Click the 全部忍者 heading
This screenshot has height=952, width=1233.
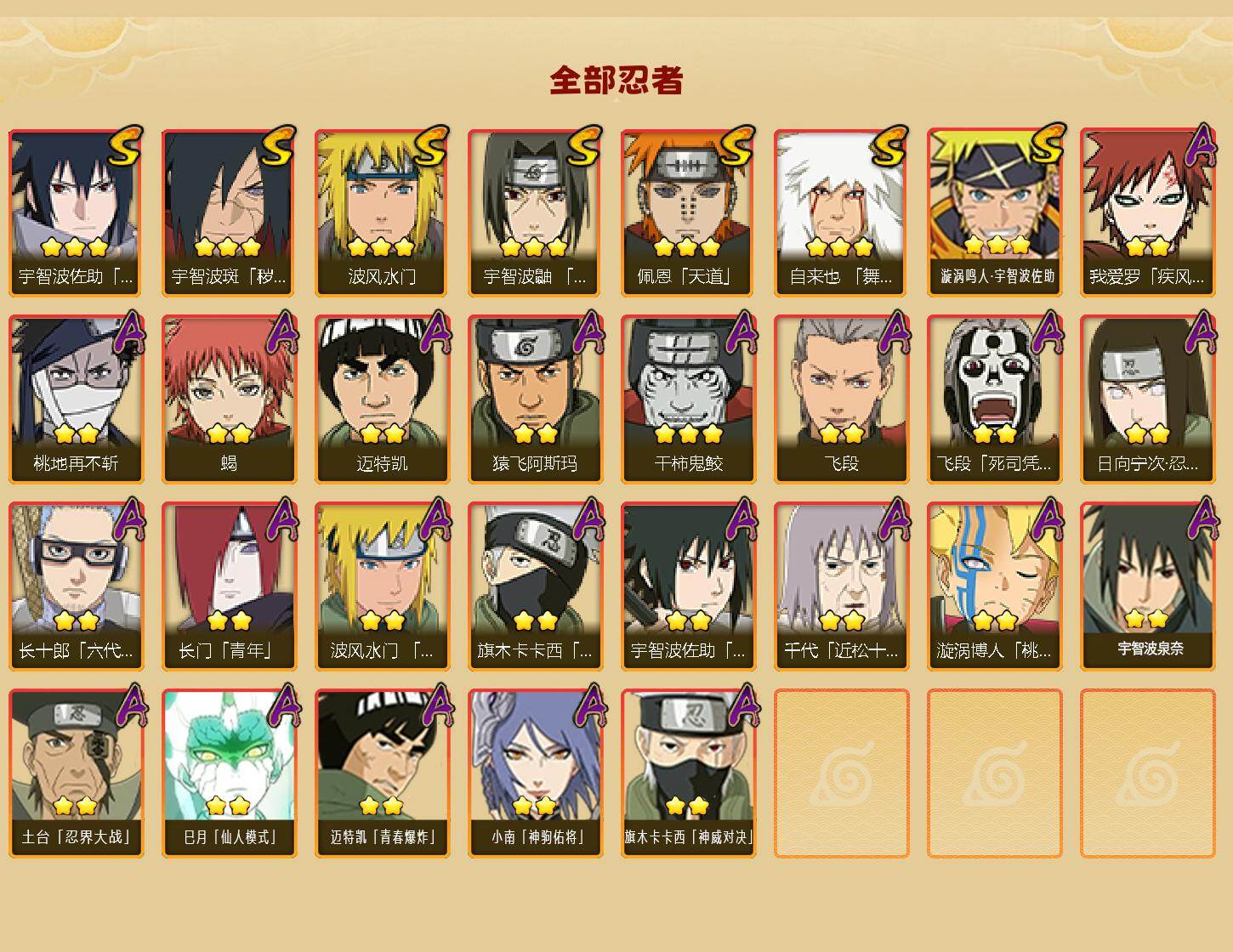tap(616, 80)
